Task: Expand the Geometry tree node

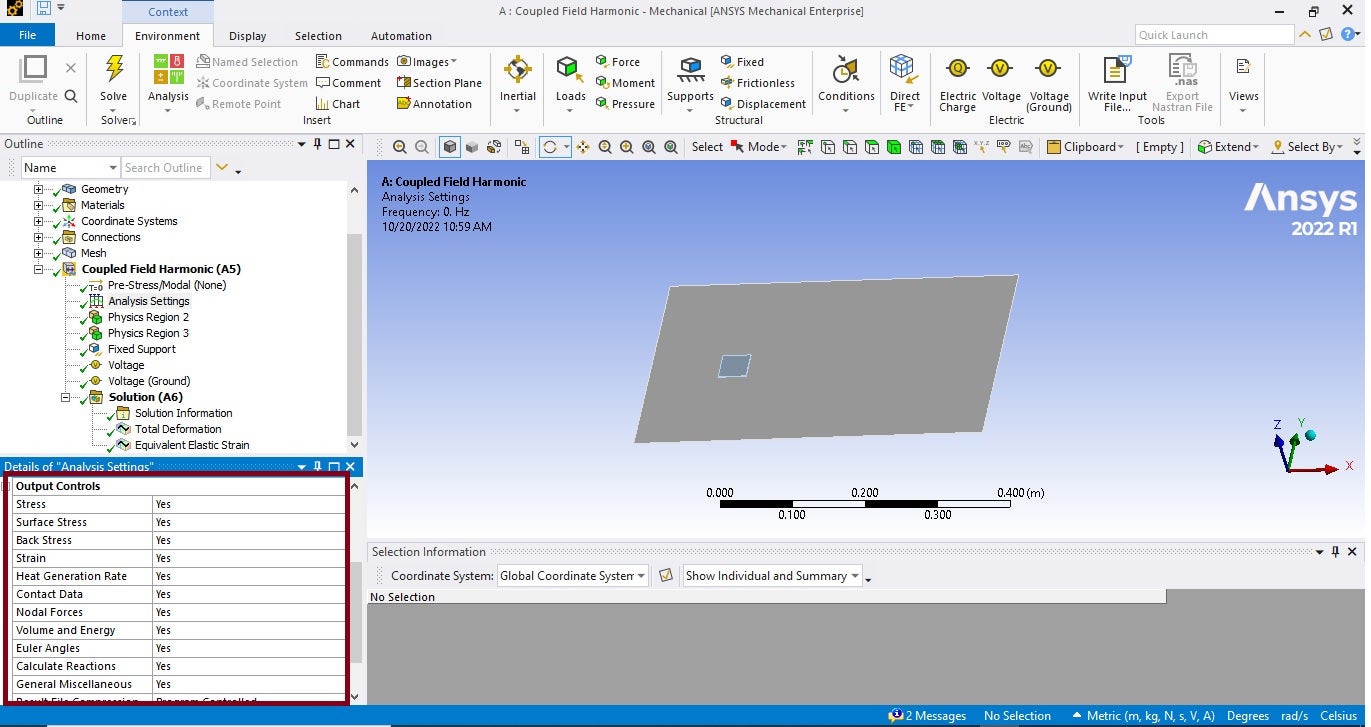Action: coord(39,189)
